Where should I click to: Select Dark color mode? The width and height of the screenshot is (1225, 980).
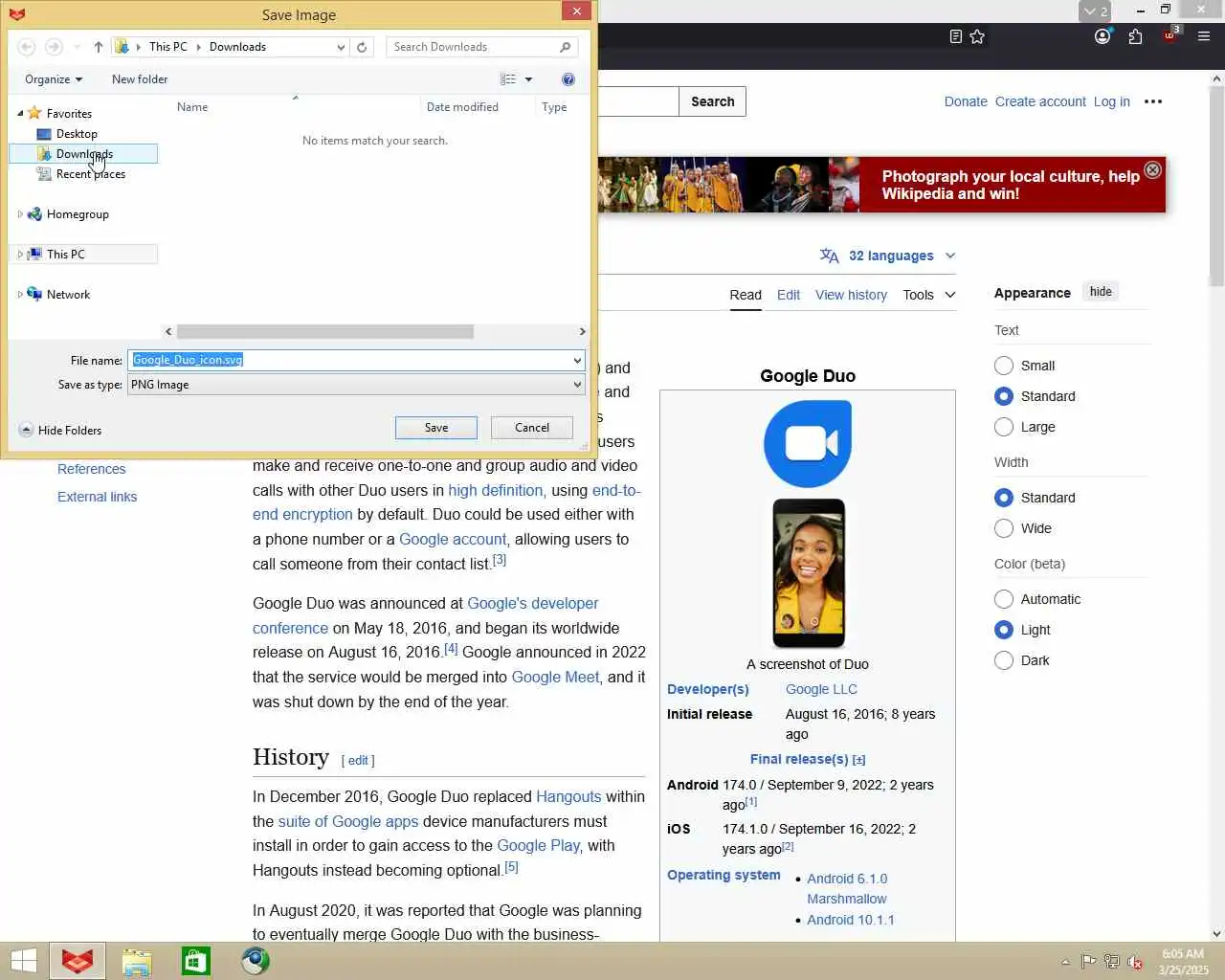pyautogui.click(x=1004, y=660)
